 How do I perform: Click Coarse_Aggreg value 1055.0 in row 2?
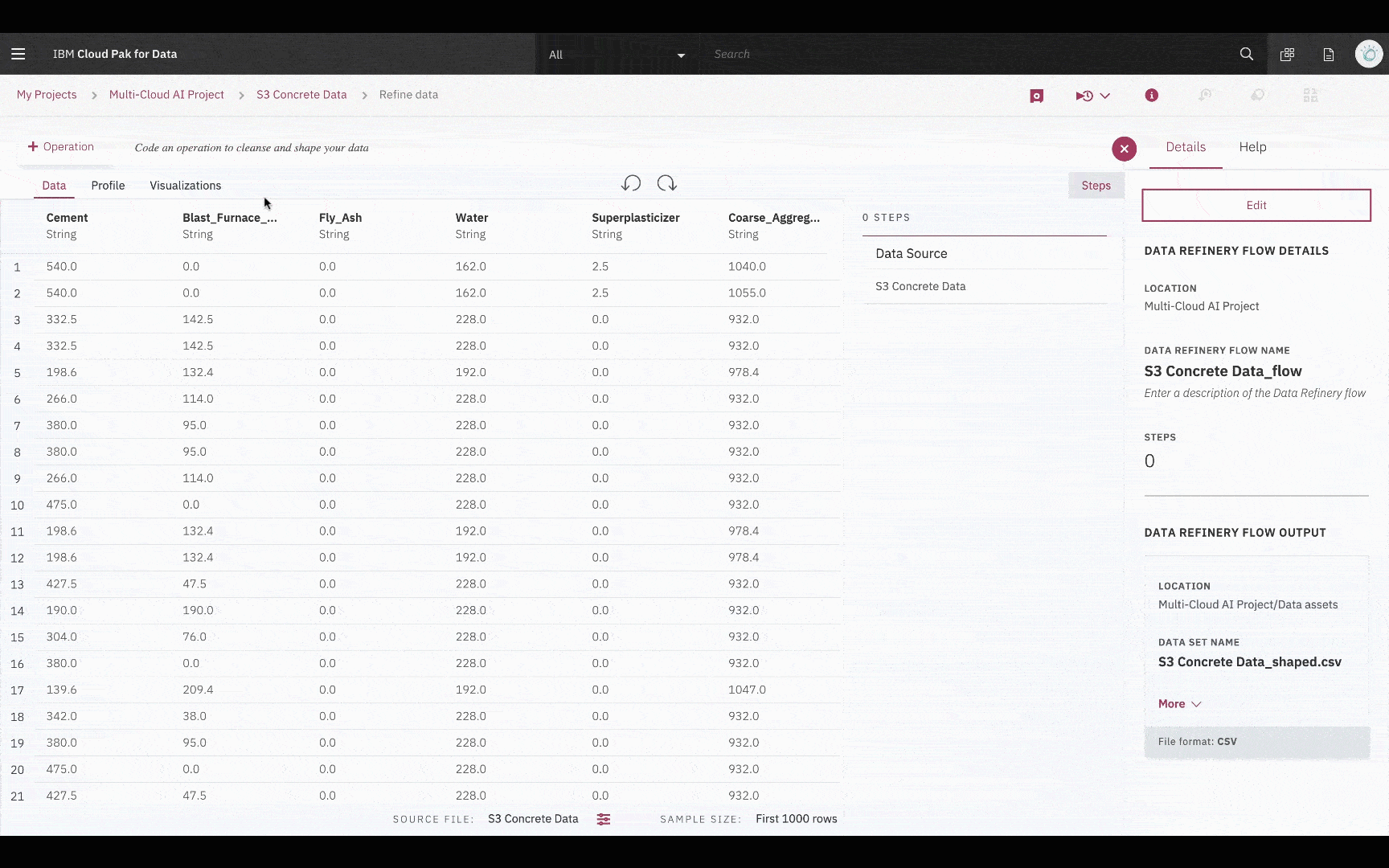click(x=747, y=293)
